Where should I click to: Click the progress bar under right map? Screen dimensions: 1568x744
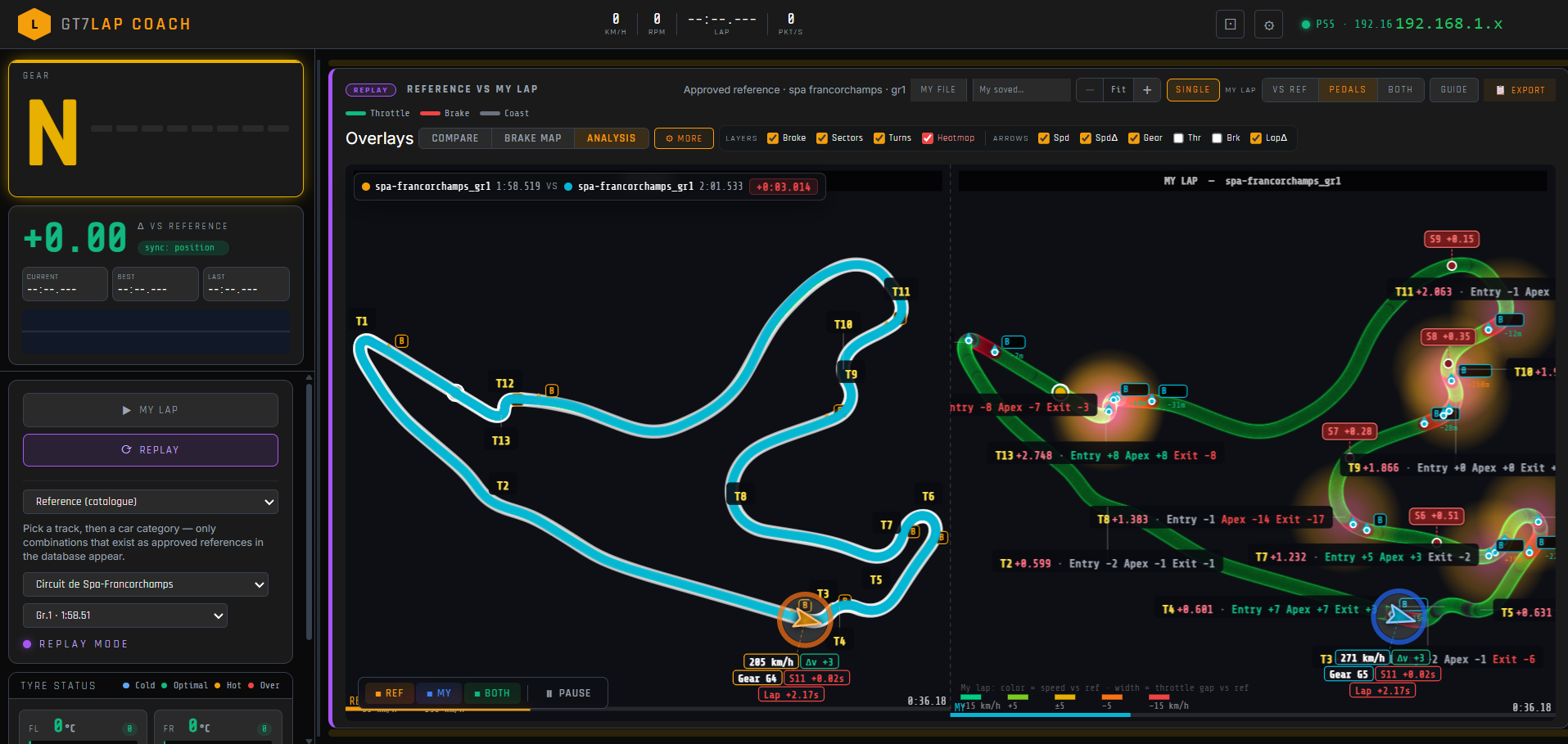pos(1253,715)
